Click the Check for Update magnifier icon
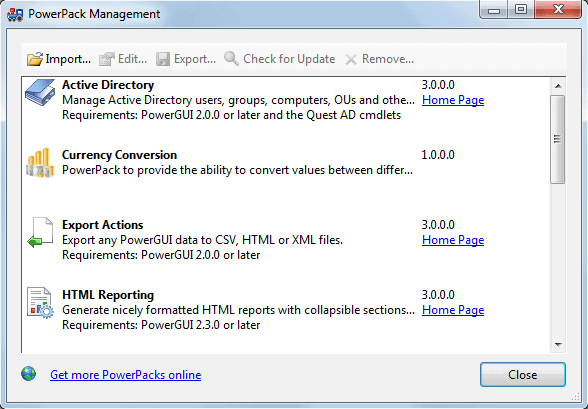This screenshot has height=409, width=588. tap(231, 58)
